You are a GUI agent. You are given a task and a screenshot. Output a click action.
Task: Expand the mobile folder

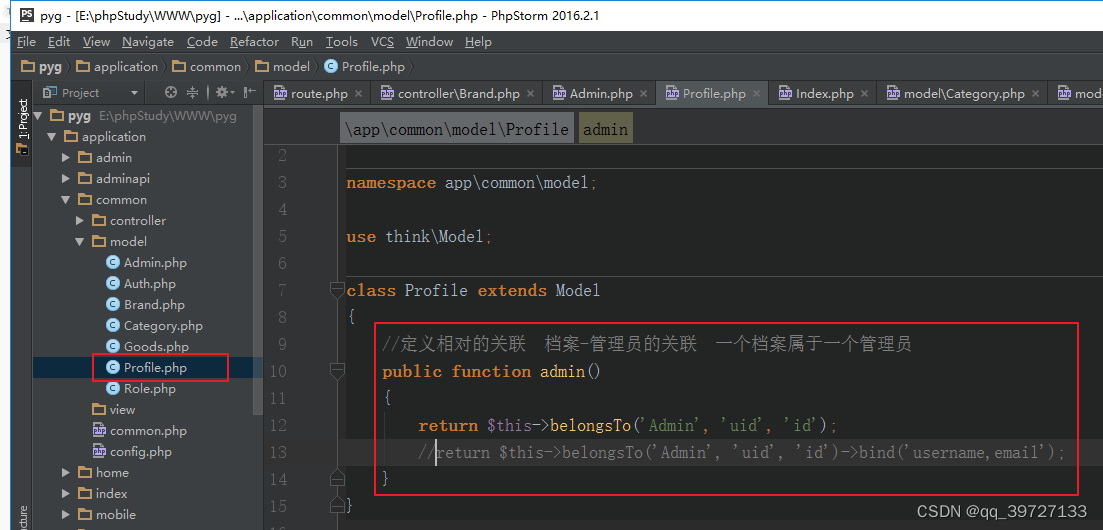pyautogui.click(x=66, y=515)
